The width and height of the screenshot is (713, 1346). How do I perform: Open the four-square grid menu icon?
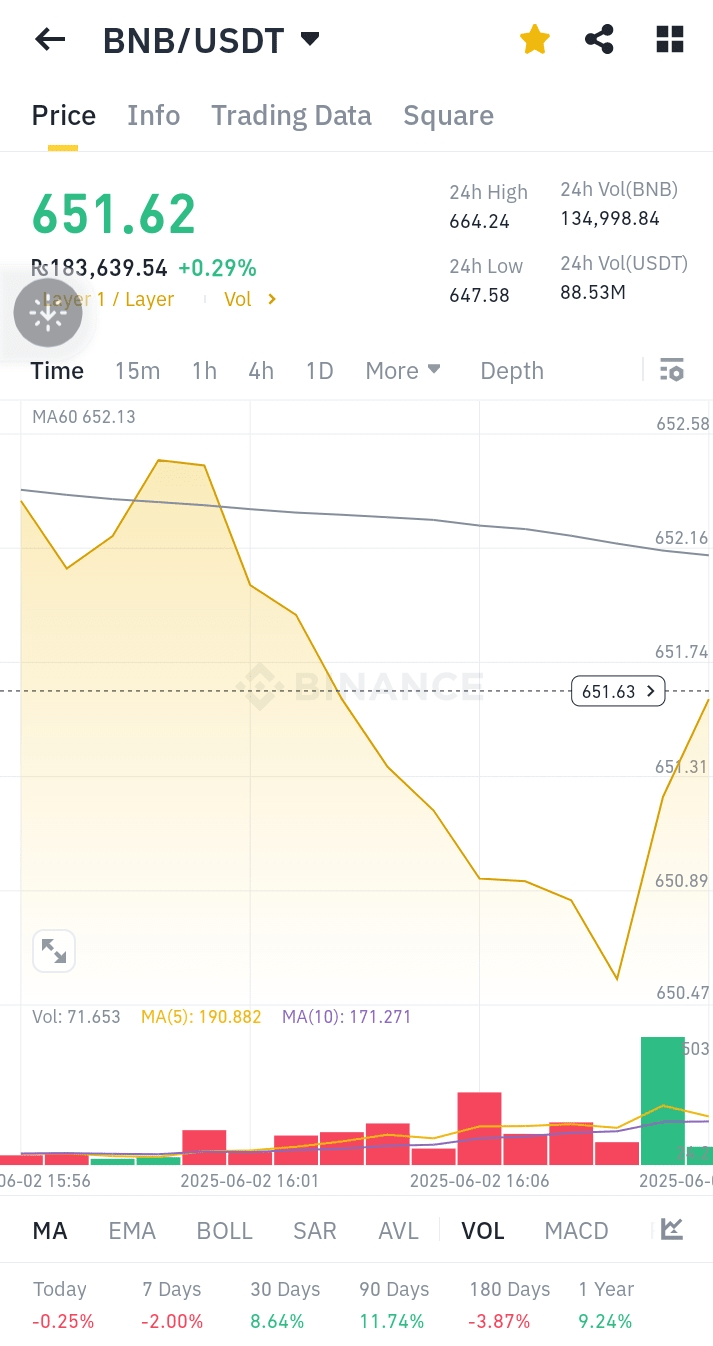[670, 40]
